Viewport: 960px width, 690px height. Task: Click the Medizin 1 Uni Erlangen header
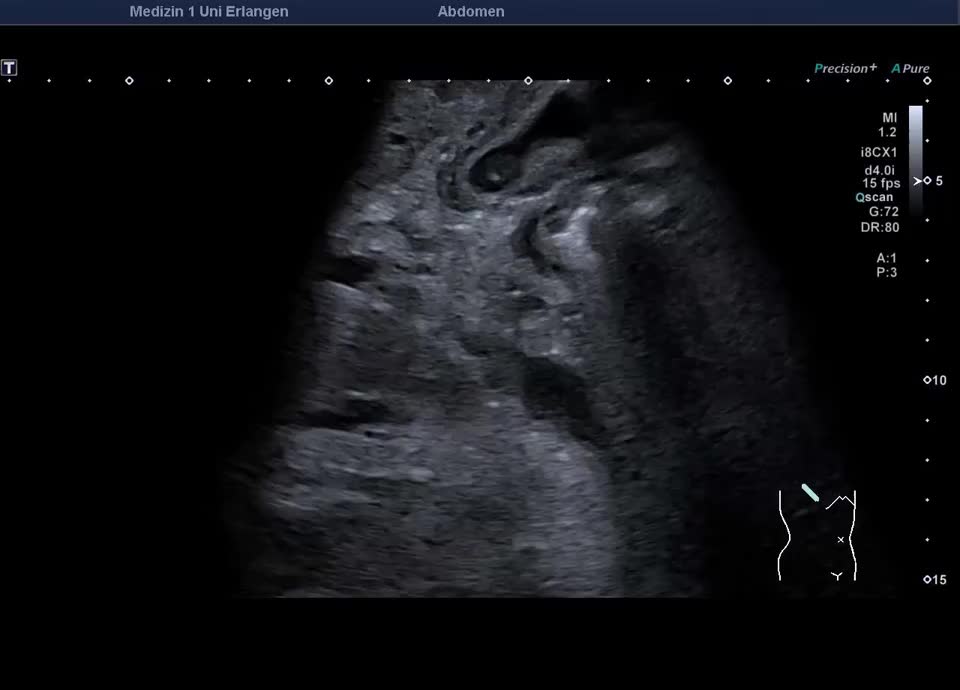point(209,12)
